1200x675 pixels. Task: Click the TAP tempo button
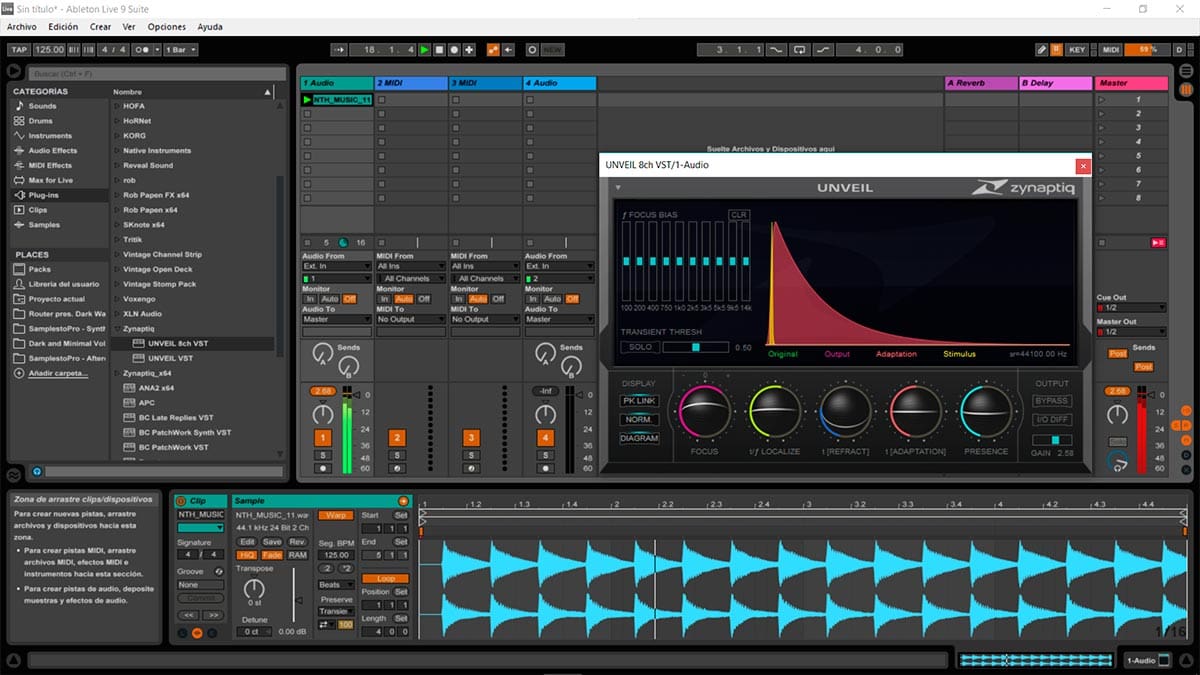[x=19, y=49]
